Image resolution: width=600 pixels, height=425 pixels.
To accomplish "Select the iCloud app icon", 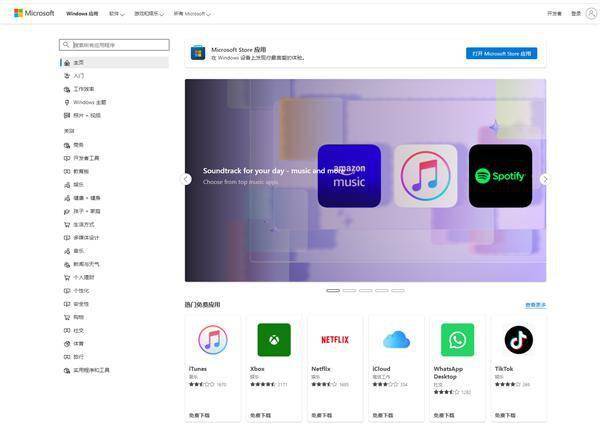I will (x=396, y=340).
